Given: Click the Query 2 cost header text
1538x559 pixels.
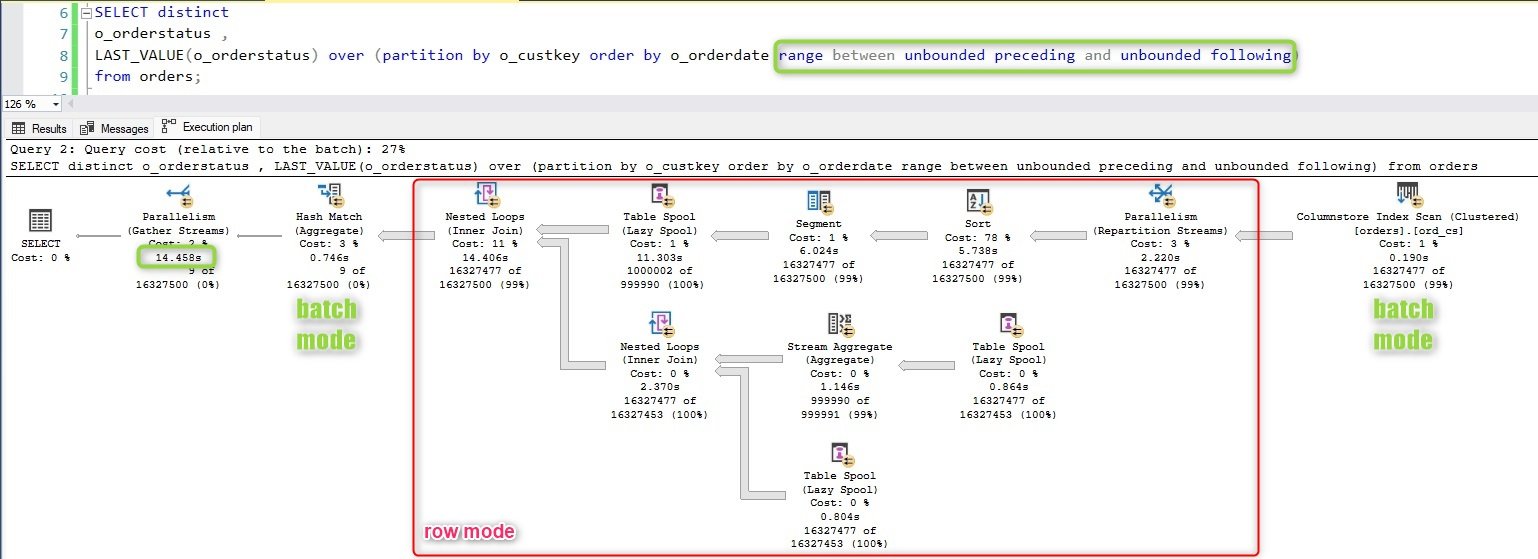Looking at the screenshot, I should pyautogui.click(x=207, y=148).
